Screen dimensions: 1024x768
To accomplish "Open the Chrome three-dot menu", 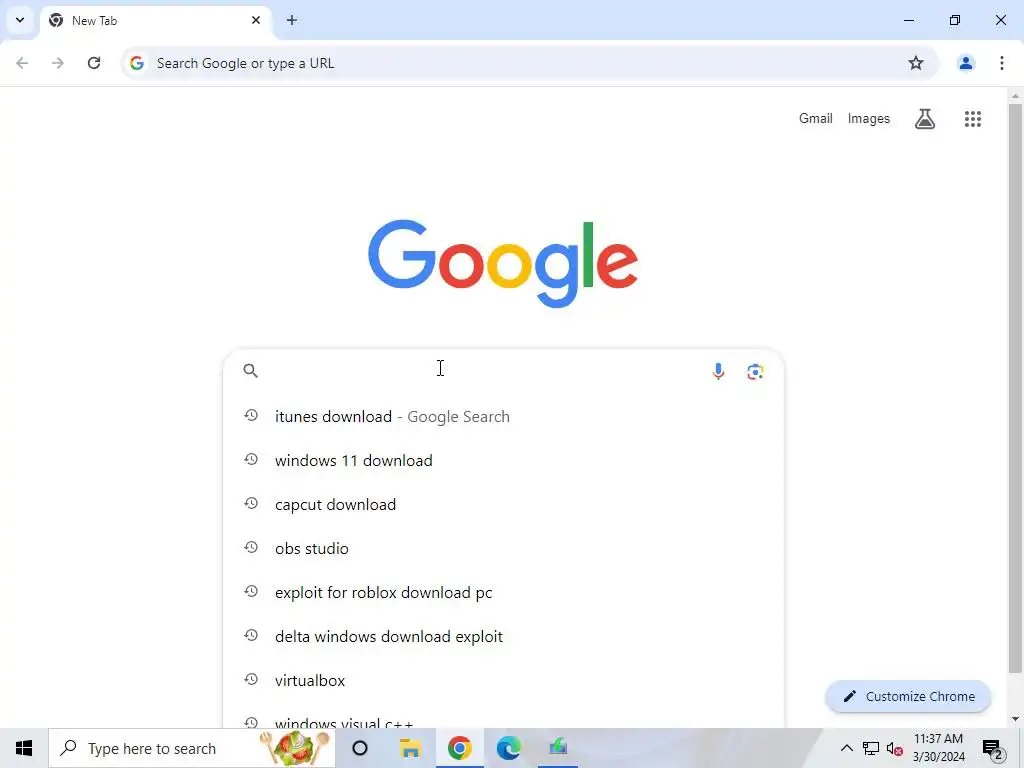I will (x=1002, y=63).
